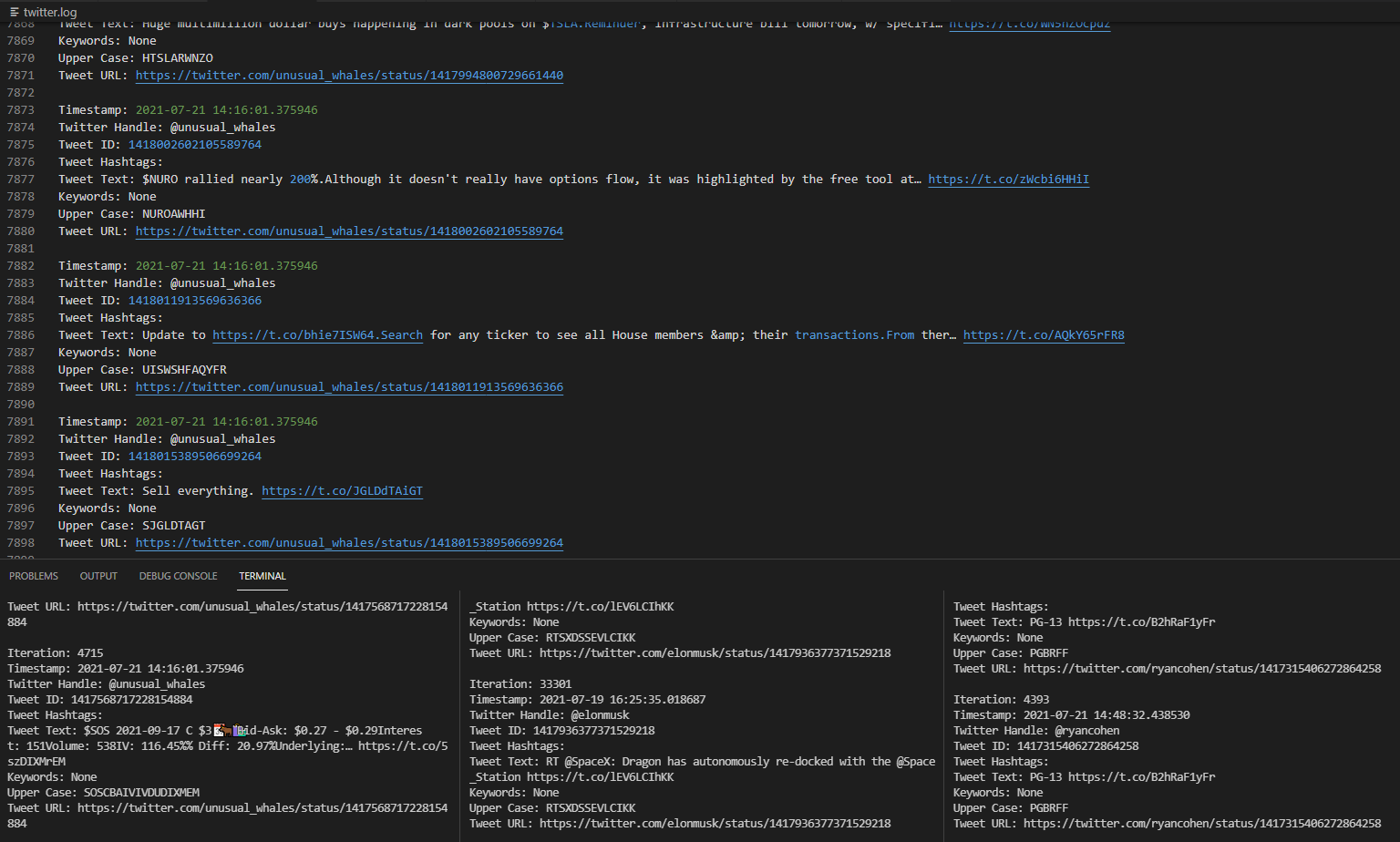Show the DEBUG CONSOLE tab
This screenshot has height=842, width=1400.
point(178,576)
